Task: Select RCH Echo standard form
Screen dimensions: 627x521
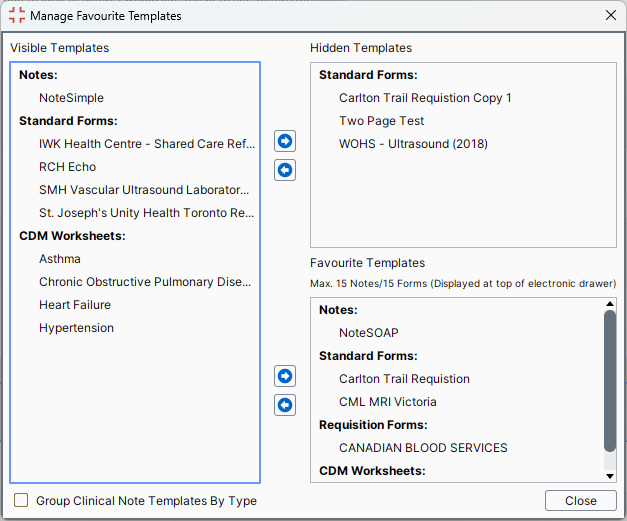Action: [x=68, y=167]
